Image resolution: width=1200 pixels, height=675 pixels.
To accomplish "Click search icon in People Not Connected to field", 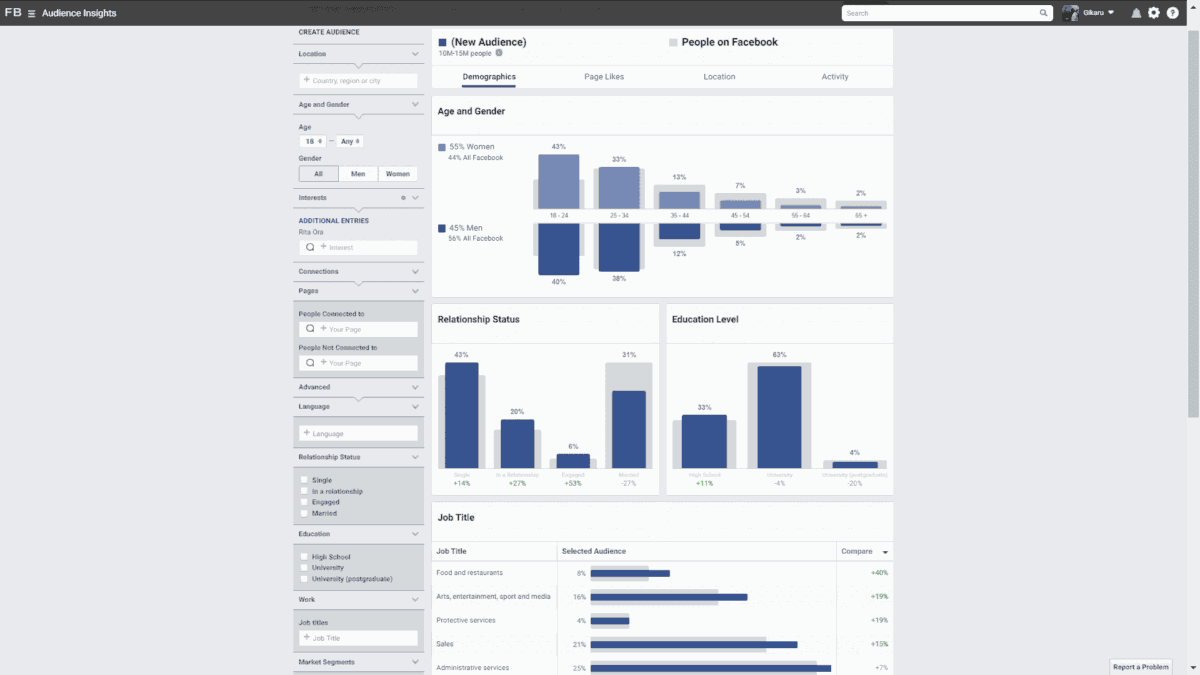I will click(310, 363).
